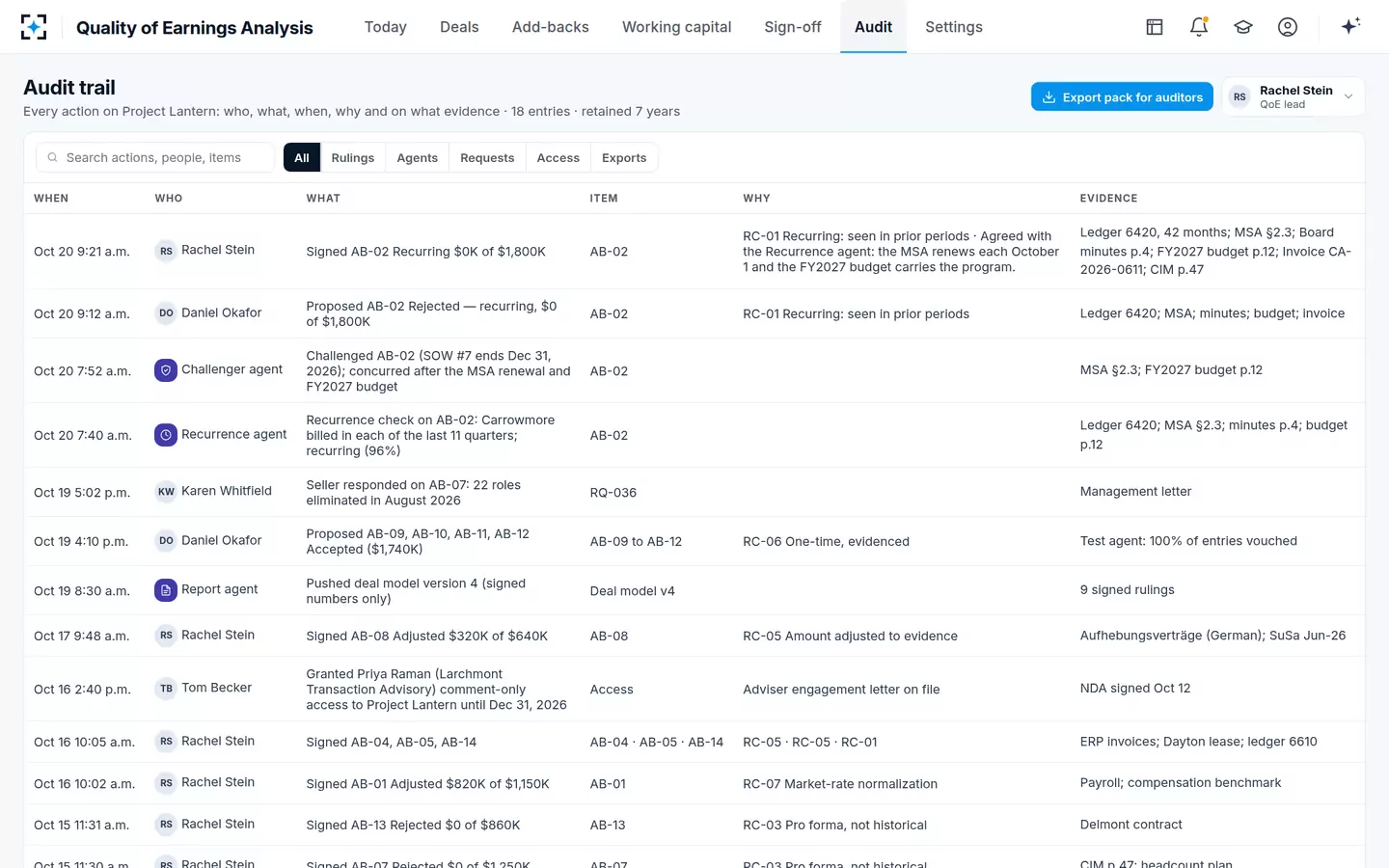This screenshot has height=868, width=1389.
Task: Click the RQ-036 item cell
Action: (613, 492)
